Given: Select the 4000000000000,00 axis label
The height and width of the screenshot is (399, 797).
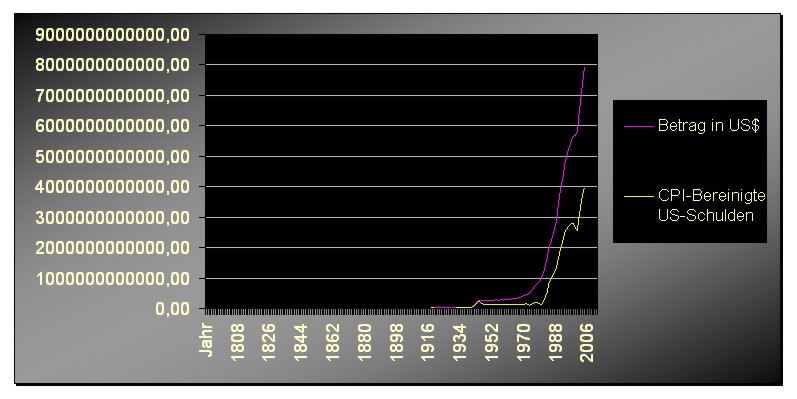Looking at the screenshot, I should tap(112, 187).
